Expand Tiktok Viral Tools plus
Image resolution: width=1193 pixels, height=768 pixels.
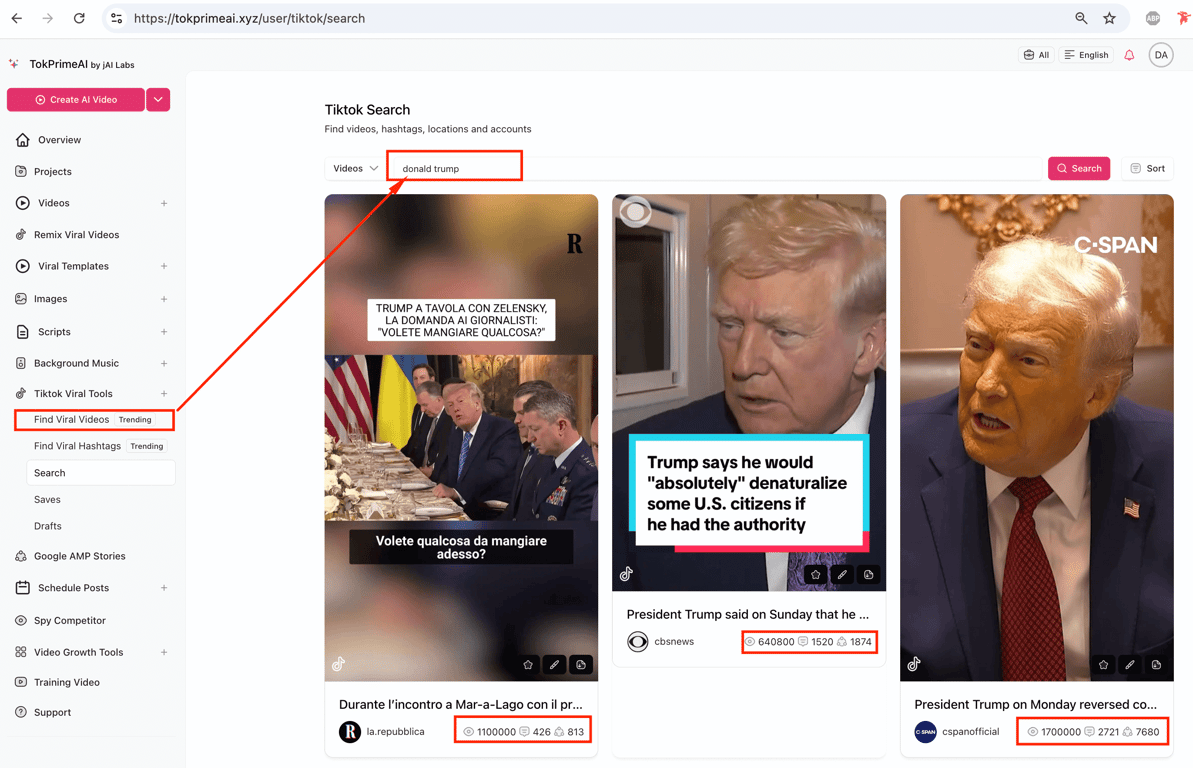pos(164,394)
